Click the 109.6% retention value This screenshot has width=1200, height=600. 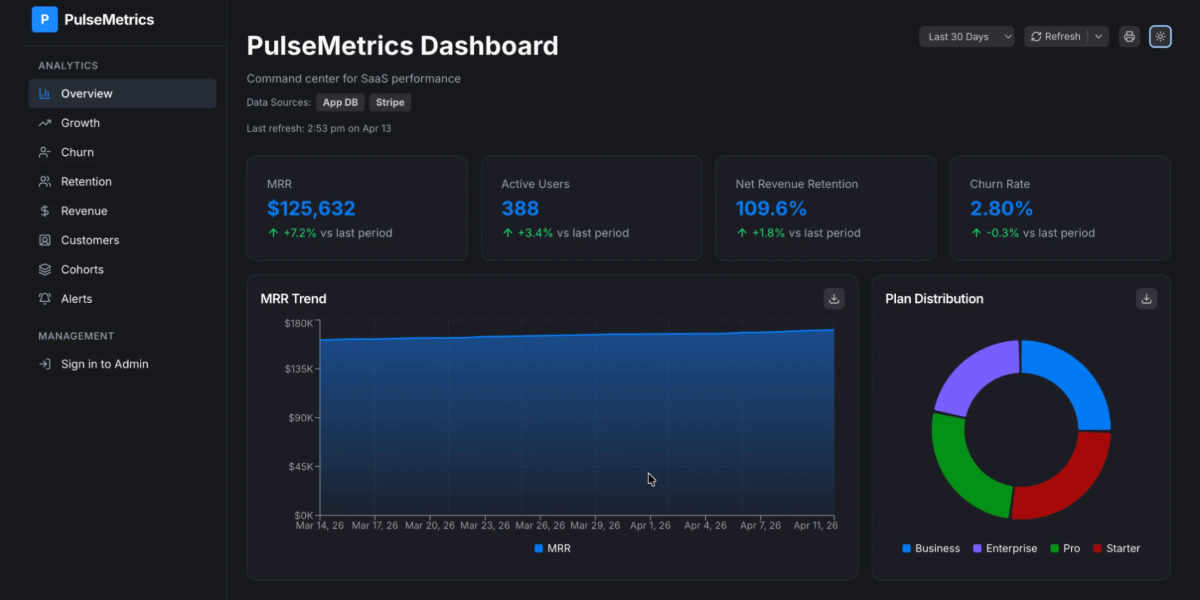coord(771,209)
